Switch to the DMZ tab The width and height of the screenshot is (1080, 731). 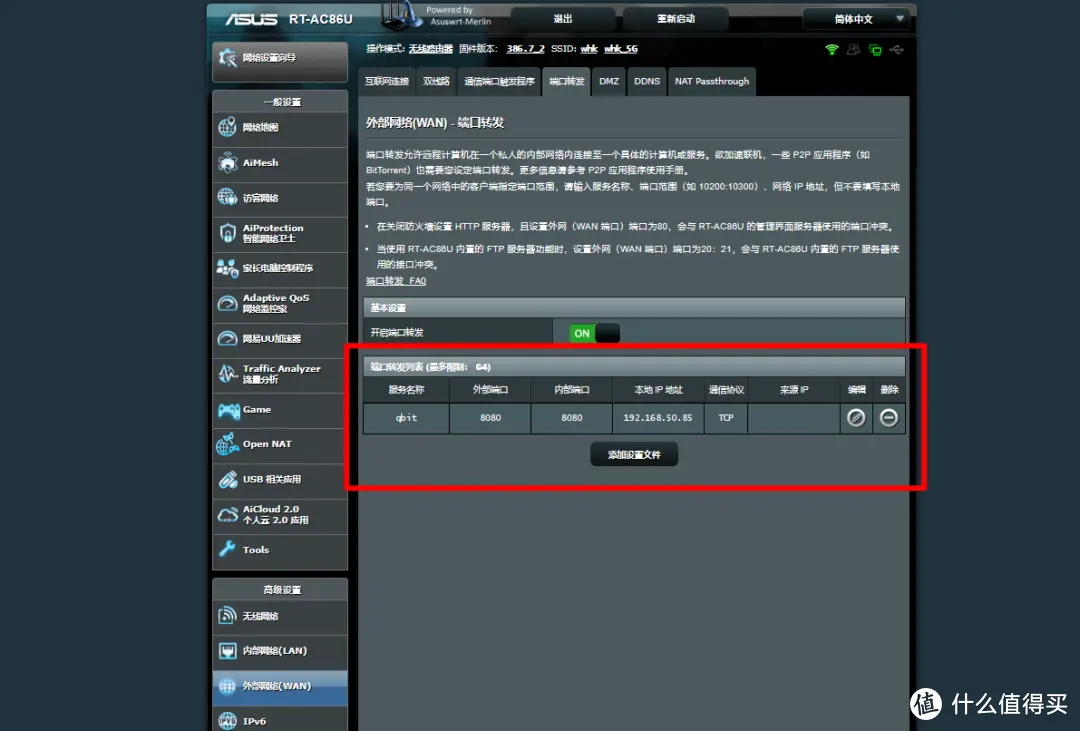tap(609, 81)
